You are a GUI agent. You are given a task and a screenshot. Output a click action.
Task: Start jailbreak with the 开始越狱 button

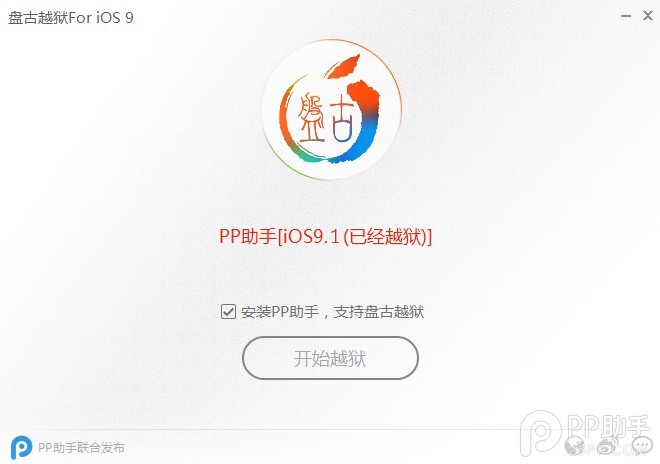[x=330, y=358]
